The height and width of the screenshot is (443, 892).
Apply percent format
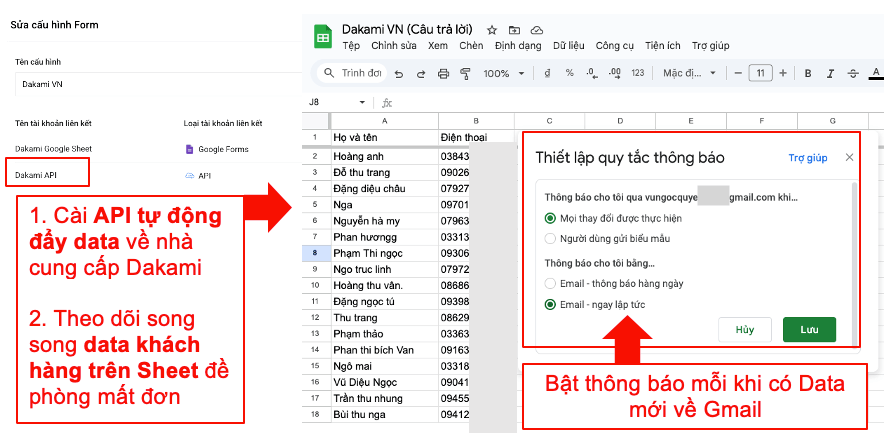click(x=569, y=73)
